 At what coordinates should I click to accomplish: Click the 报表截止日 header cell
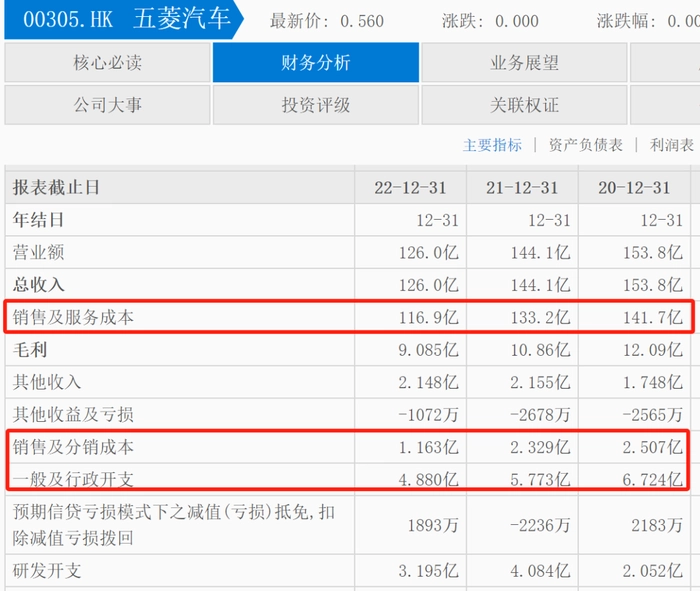coord(56,188)
